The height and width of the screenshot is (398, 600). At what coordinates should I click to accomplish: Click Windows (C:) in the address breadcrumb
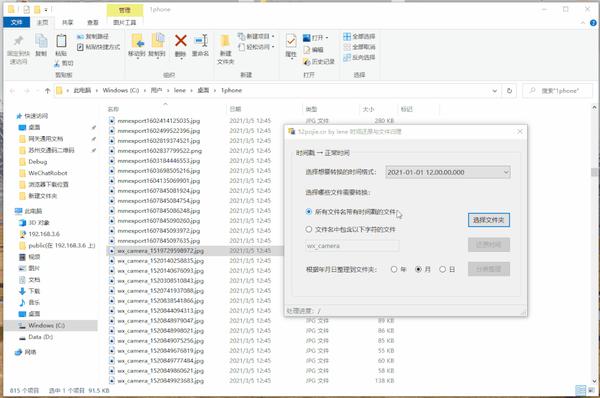point(121,91)
